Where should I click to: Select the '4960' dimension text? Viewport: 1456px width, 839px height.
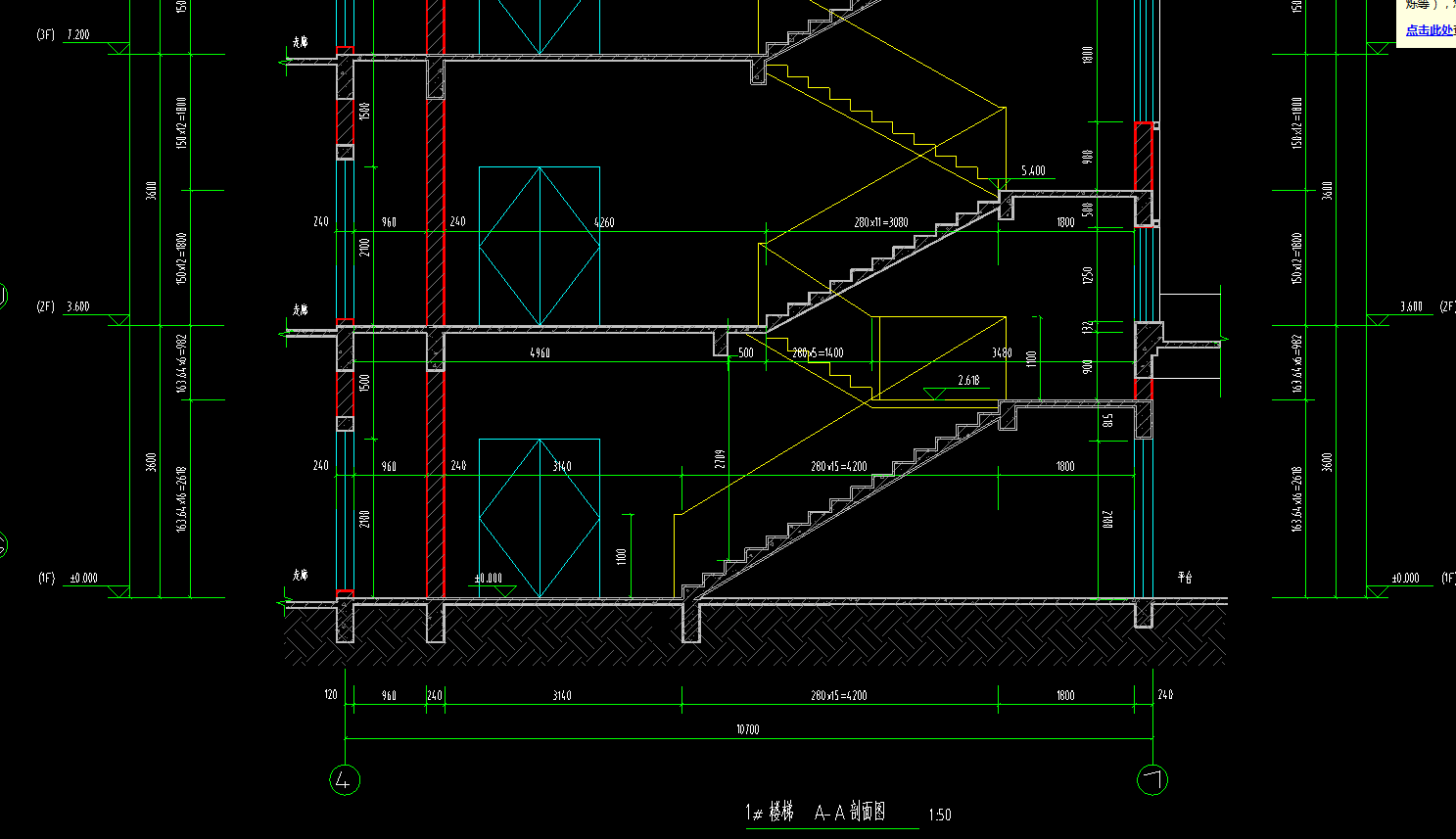[x=540, y=352]
